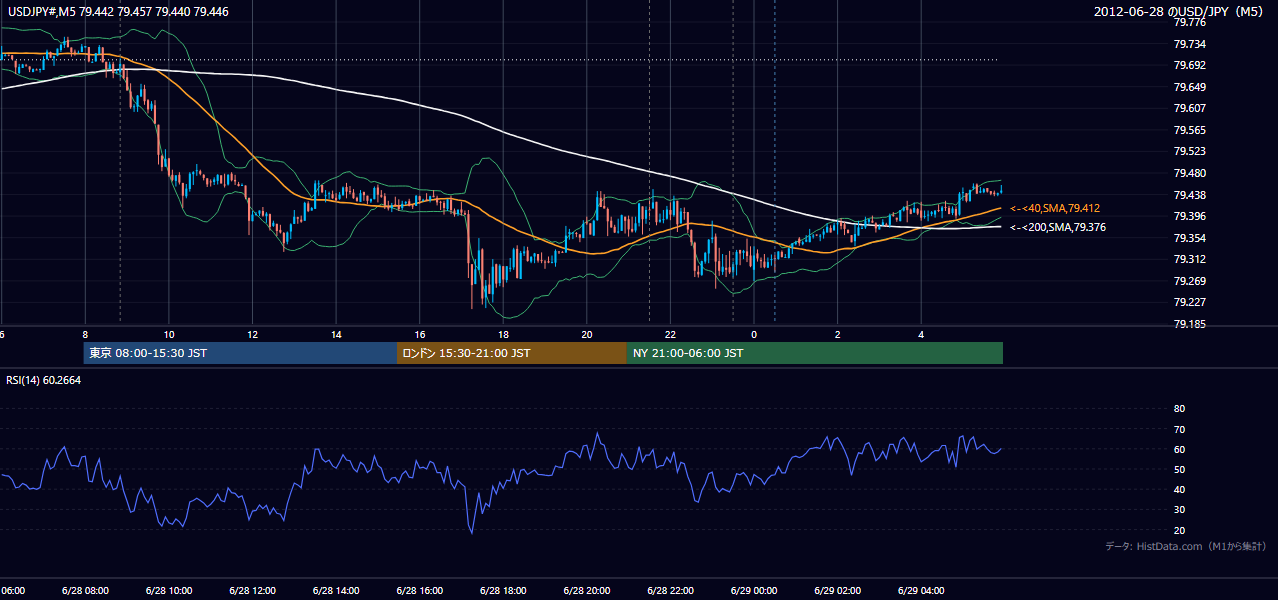Click the 6/28 10:00 time axis label
1278x600 pixels.
click(168, 591)
